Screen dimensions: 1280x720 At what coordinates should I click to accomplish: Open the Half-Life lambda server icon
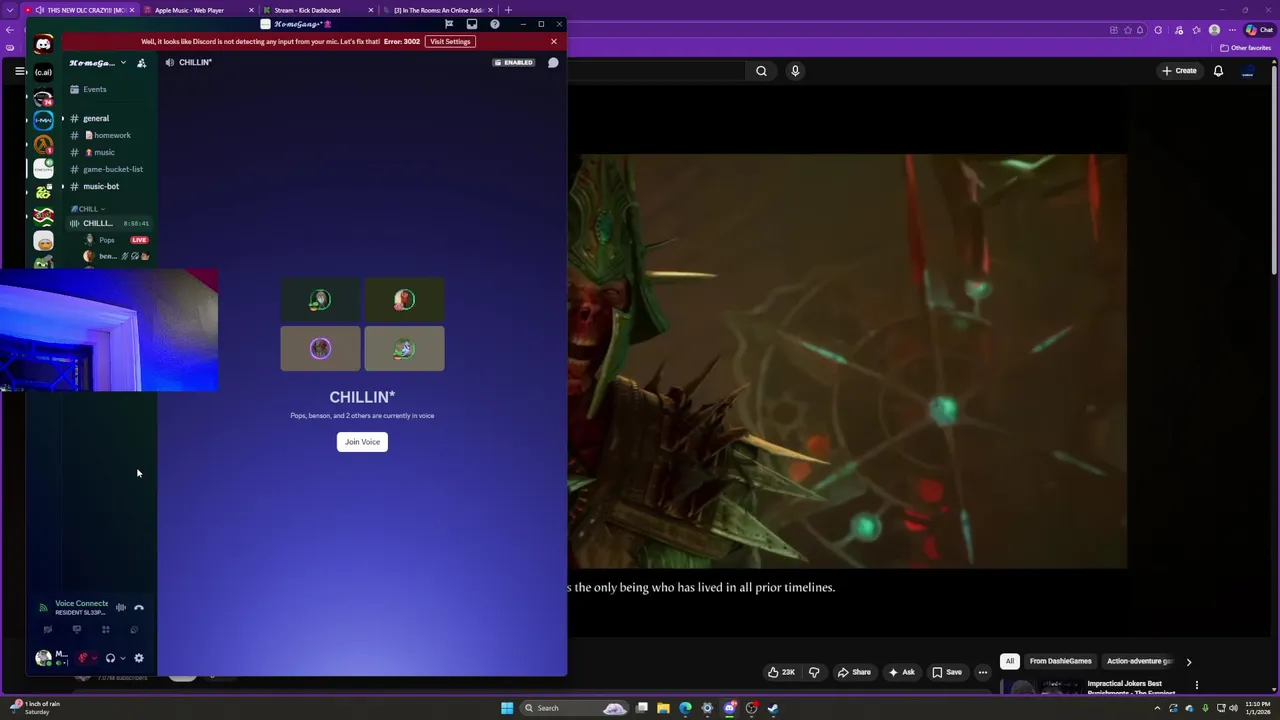click(x=43, y=144)
